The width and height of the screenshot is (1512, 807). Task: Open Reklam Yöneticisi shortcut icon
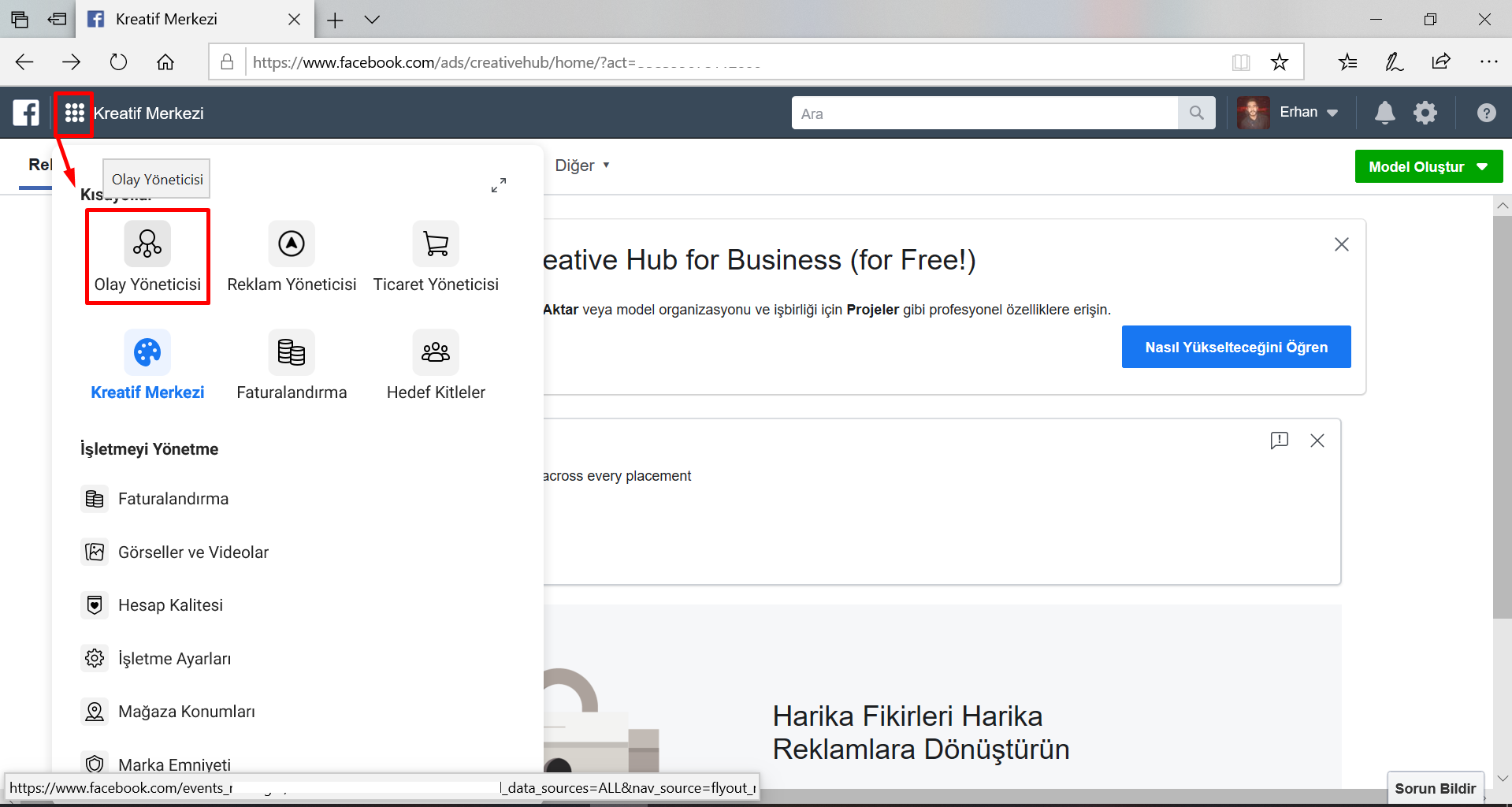pos(292,244)
